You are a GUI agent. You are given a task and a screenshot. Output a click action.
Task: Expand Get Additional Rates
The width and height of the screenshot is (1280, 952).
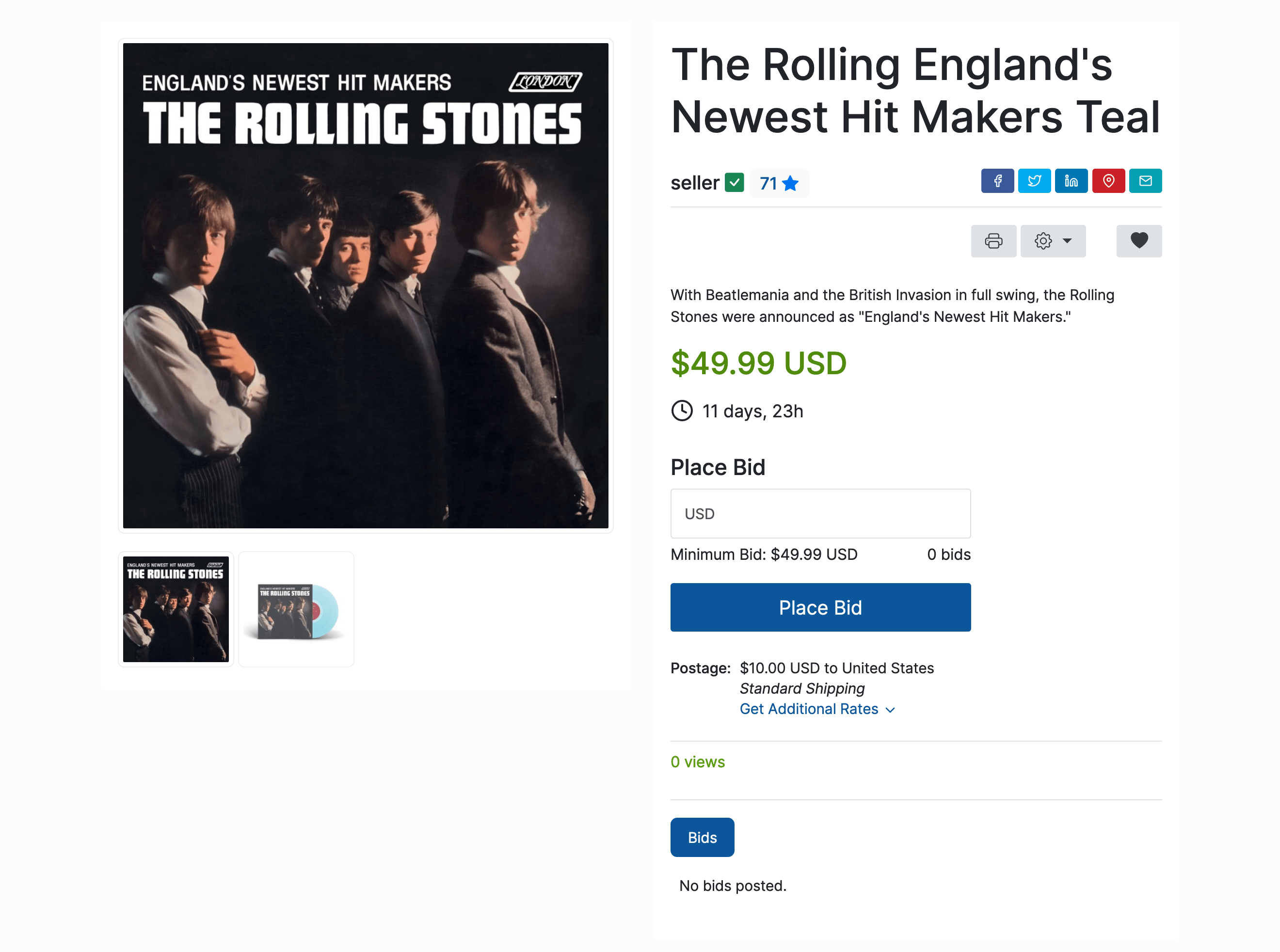coord(816,709)
